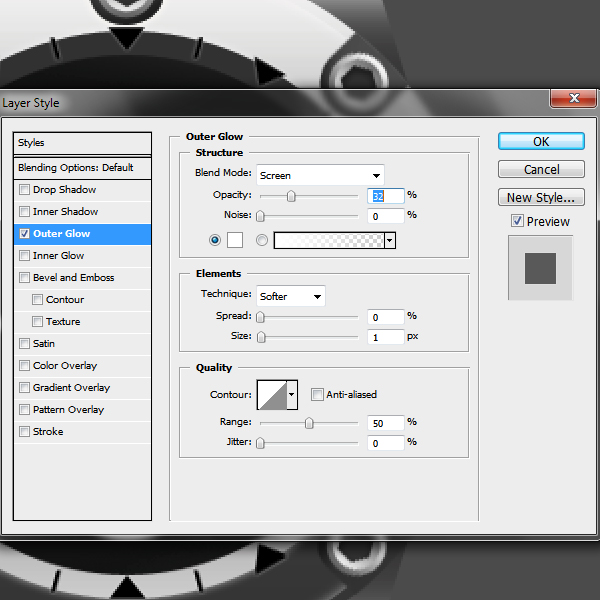Enable the Gradient Overlay checkbox
Viewport: 600px width, 600px height.
point(24,387)
